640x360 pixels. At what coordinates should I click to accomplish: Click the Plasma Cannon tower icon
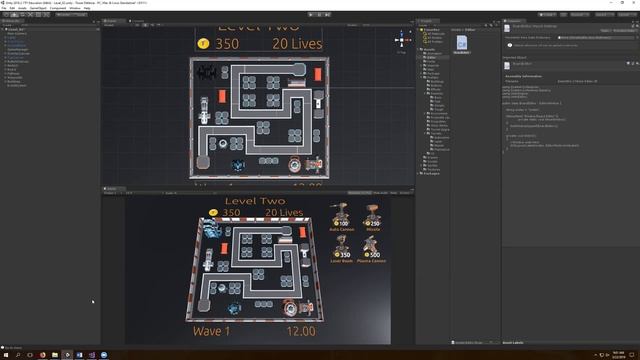click(371, 246)
